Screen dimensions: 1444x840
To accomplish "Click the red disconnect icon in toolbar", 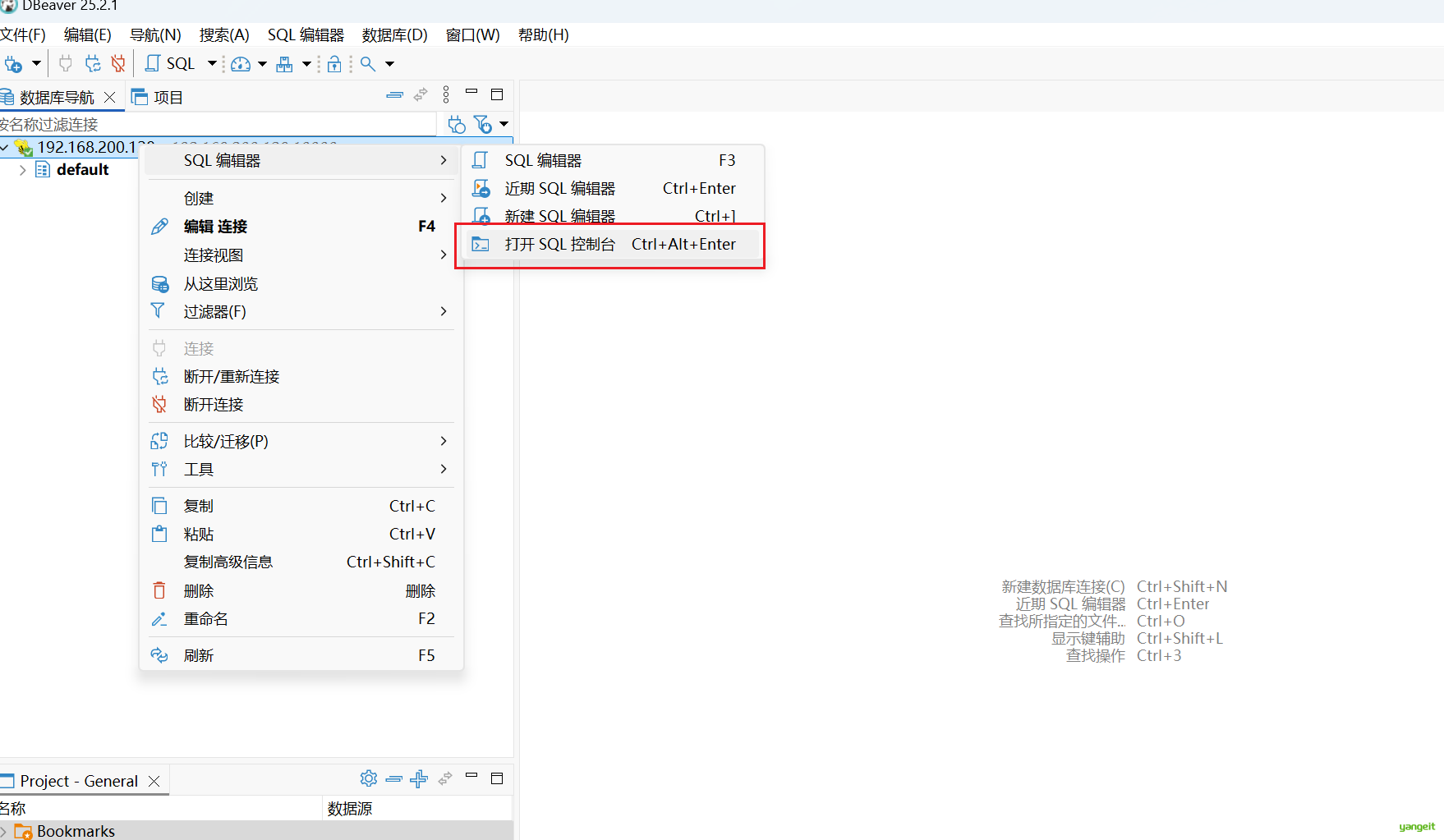I will (x=118, y=64).
